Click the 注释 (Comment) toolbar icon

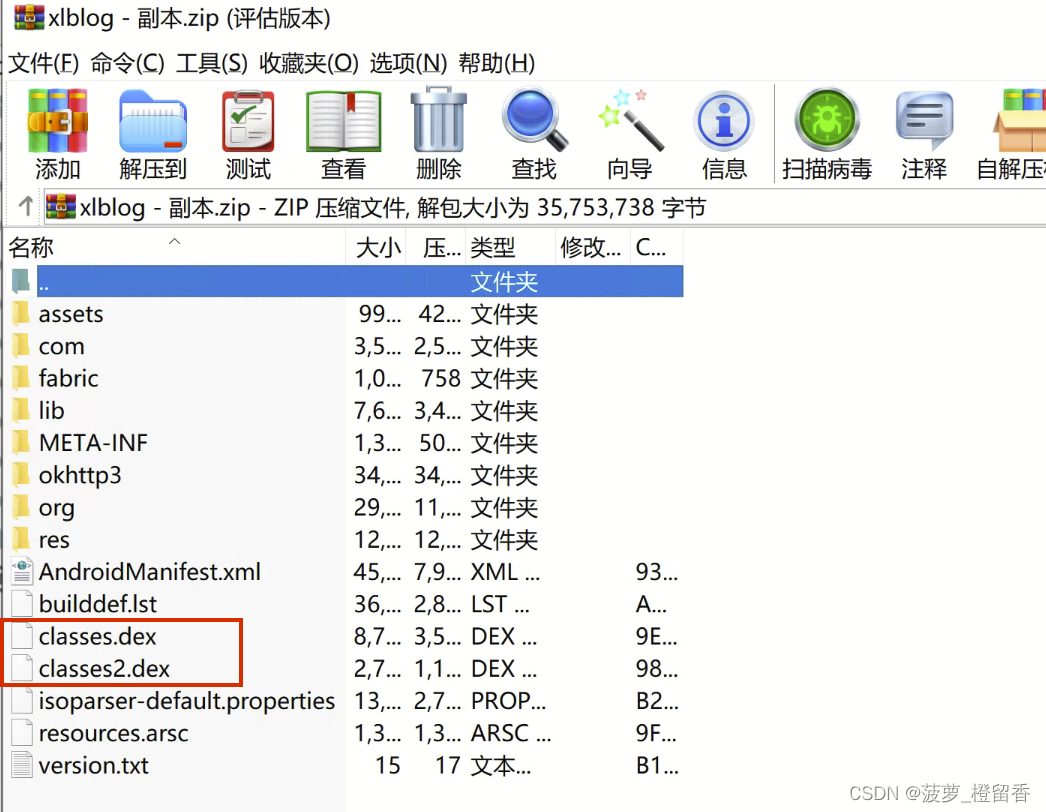coord(924,121)
